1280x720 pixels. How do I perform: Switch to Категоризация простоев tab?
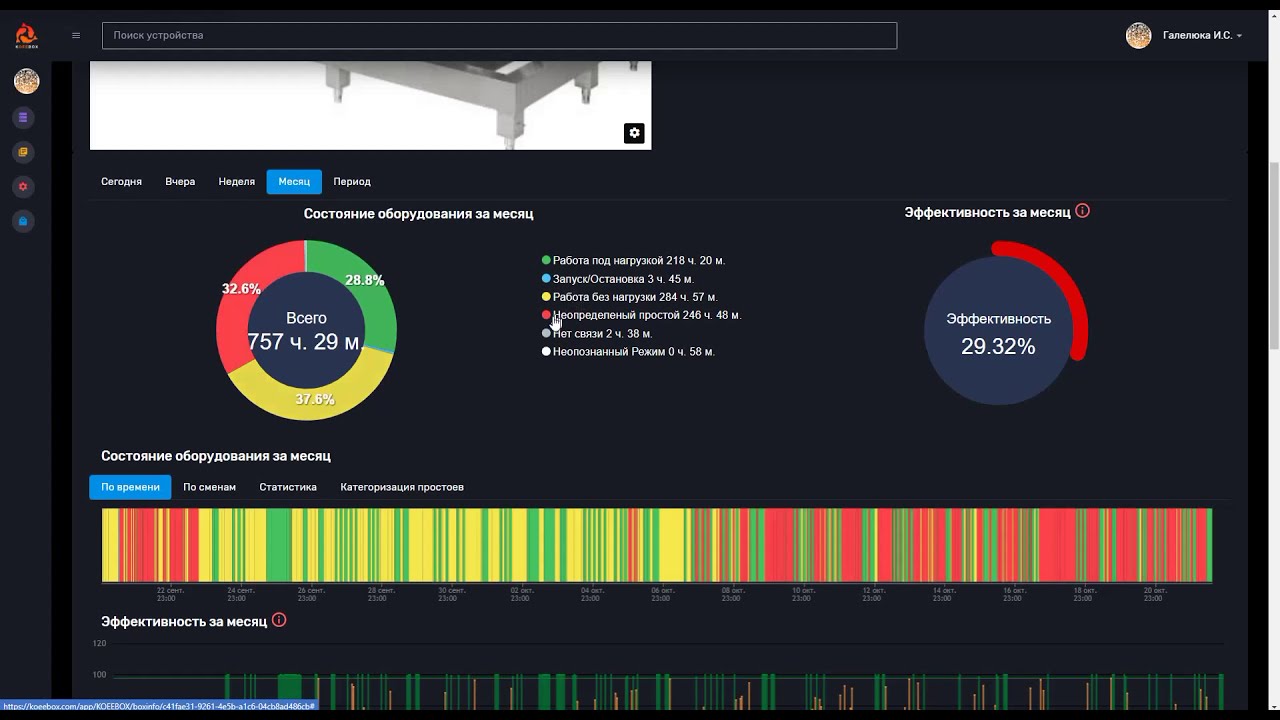click(402, 487)
